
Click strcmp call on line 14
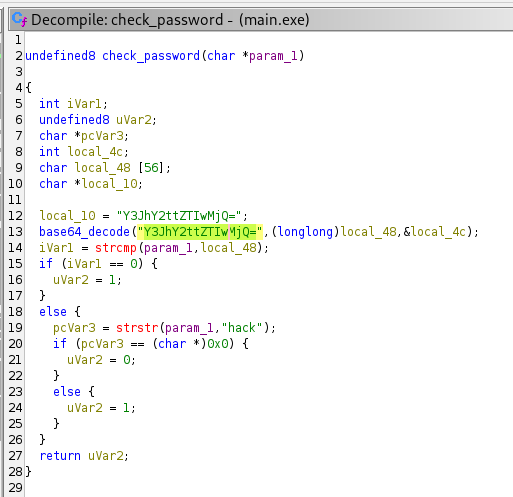[x=116, y=248]
